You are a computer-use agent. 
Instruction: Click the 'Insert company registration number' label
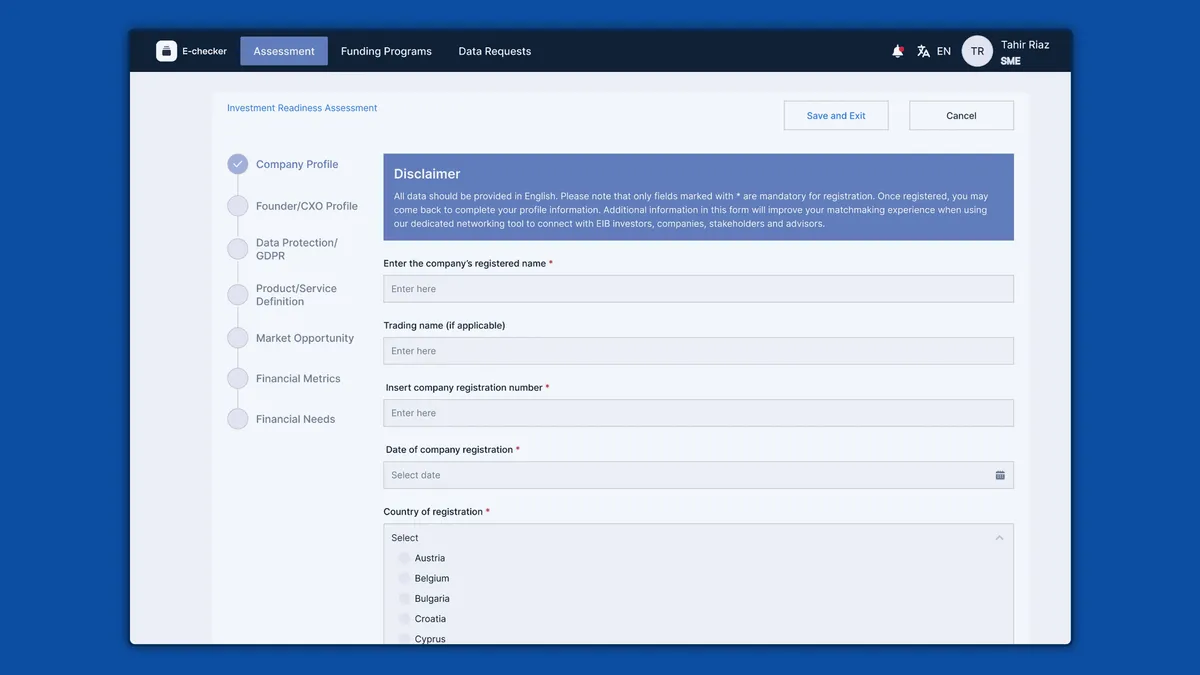pos(464,388)
